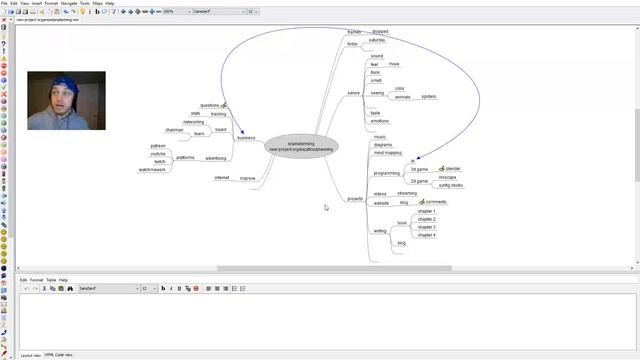Click the binoculars Find icon in note editor
The height and width of the screenshot is (360, 640).
point(70,289)
